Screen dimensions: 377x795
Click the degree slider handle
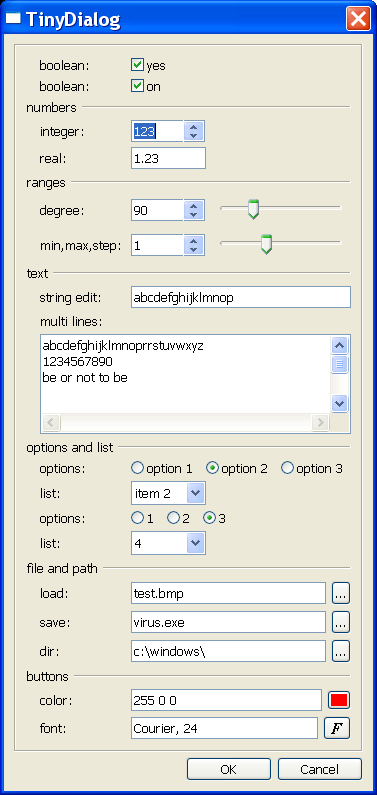pos(253,209)
